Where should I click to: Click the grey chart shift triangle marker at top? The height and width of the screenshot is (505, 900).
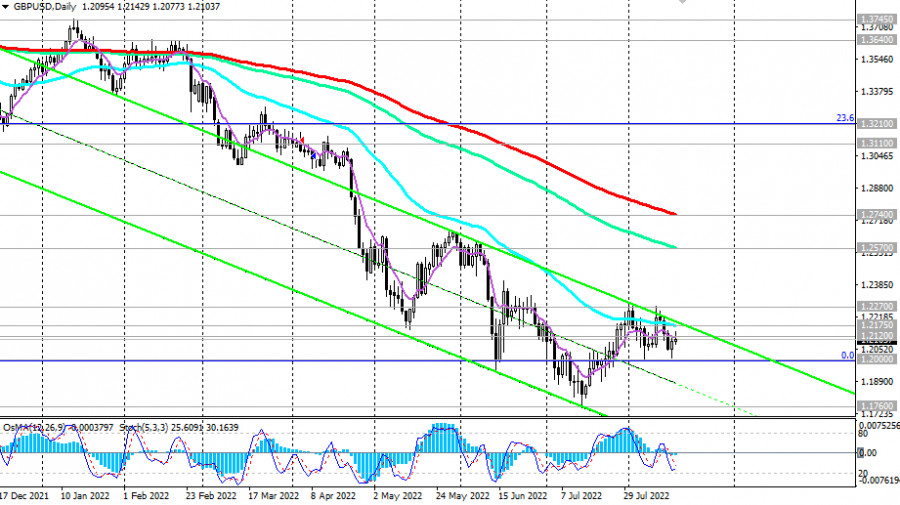point(682,2)
